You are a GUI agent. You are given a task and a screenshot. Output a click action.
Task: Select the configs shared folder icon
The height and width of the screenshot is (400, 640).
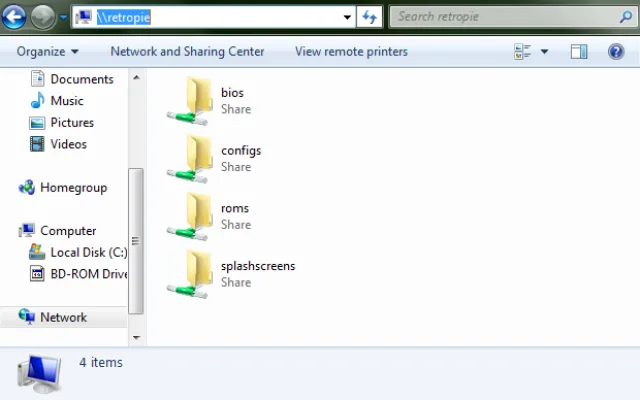point(190,158)
